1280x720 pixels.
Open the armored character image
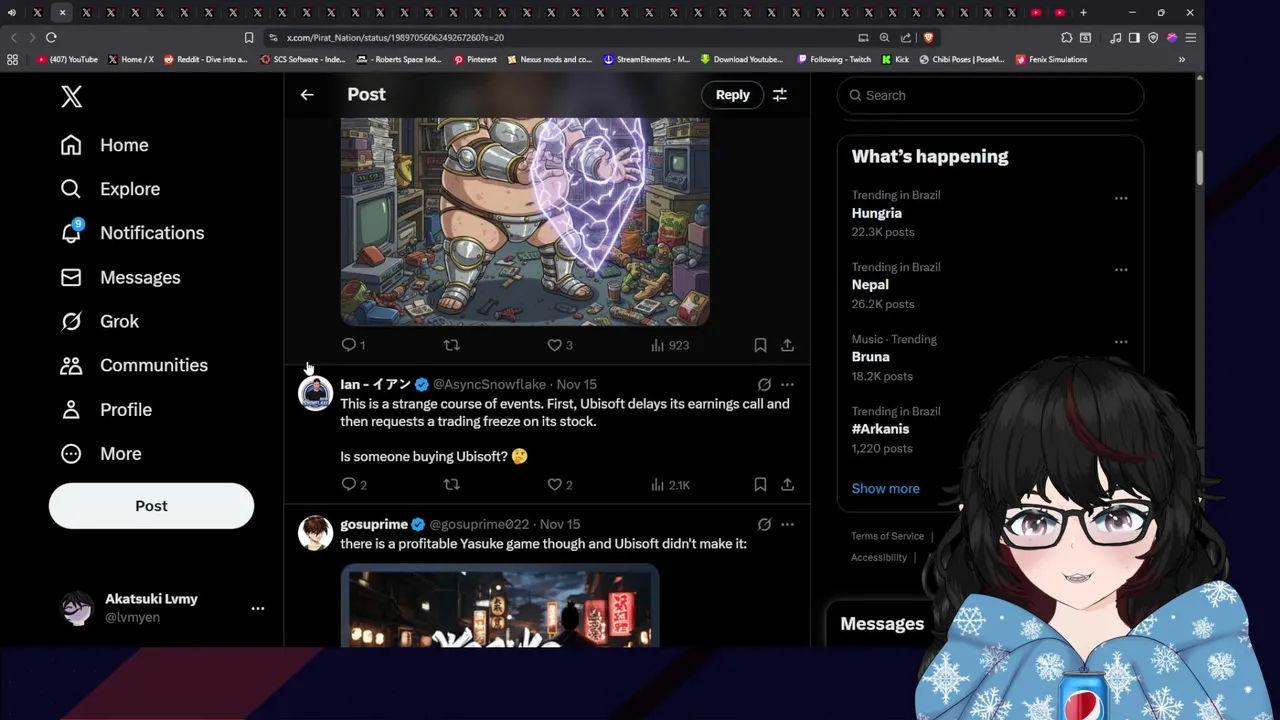525,221
